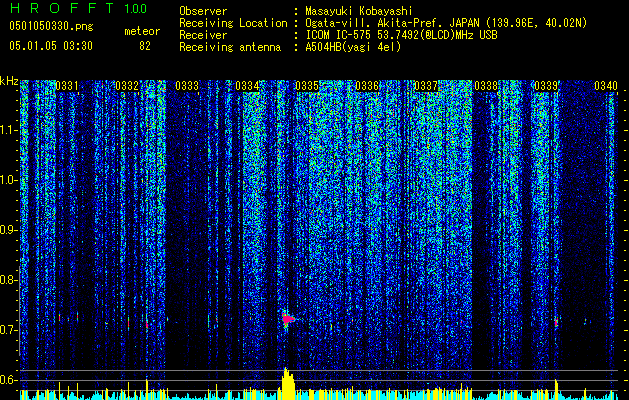Click the HROFFT program title

click(x=62, y=8)
